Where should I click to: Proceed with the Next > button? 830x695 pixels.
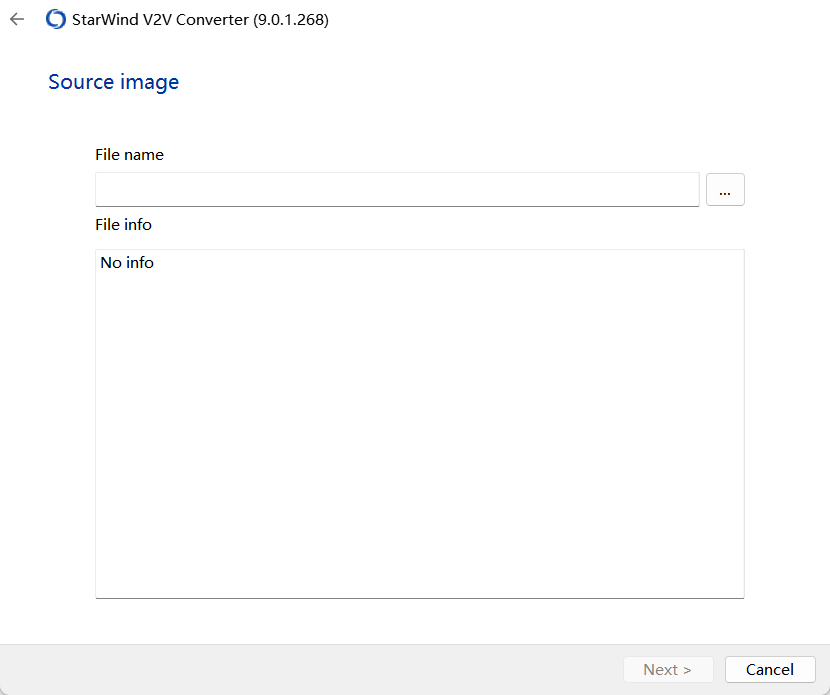(x=667, y=670)
